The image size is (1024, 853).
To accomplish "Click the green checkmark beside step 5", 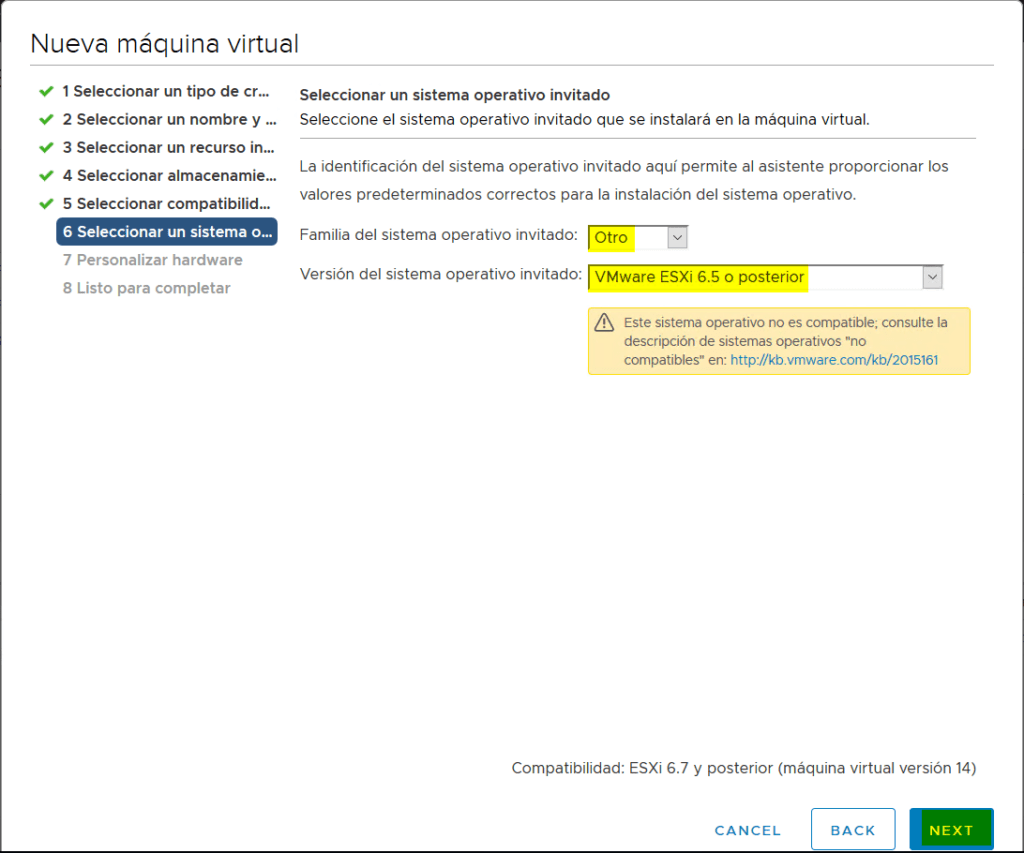I will 45,203.
